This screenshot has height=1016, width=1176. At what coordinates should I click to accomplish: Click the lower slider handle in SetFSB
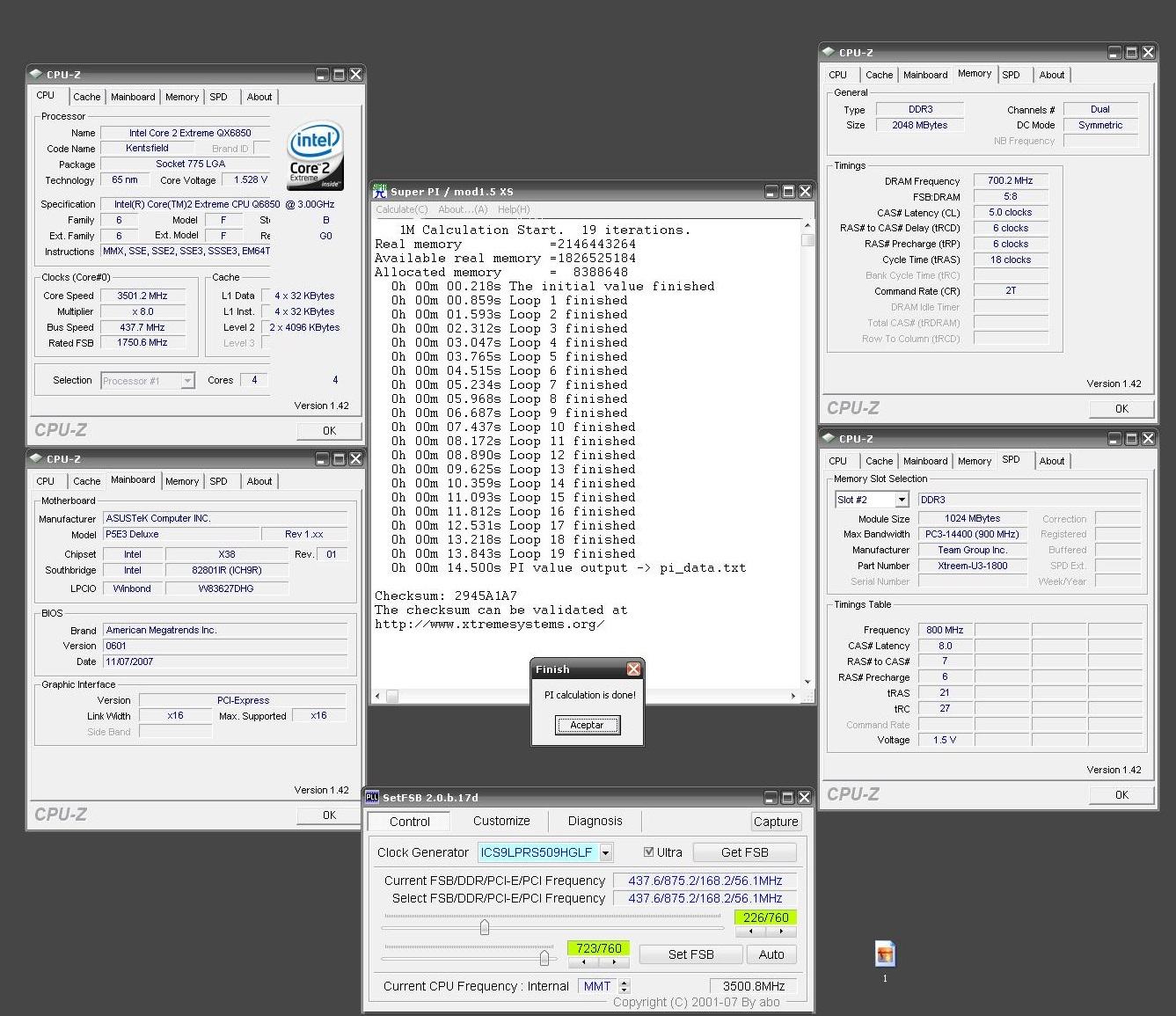[544, 957]
